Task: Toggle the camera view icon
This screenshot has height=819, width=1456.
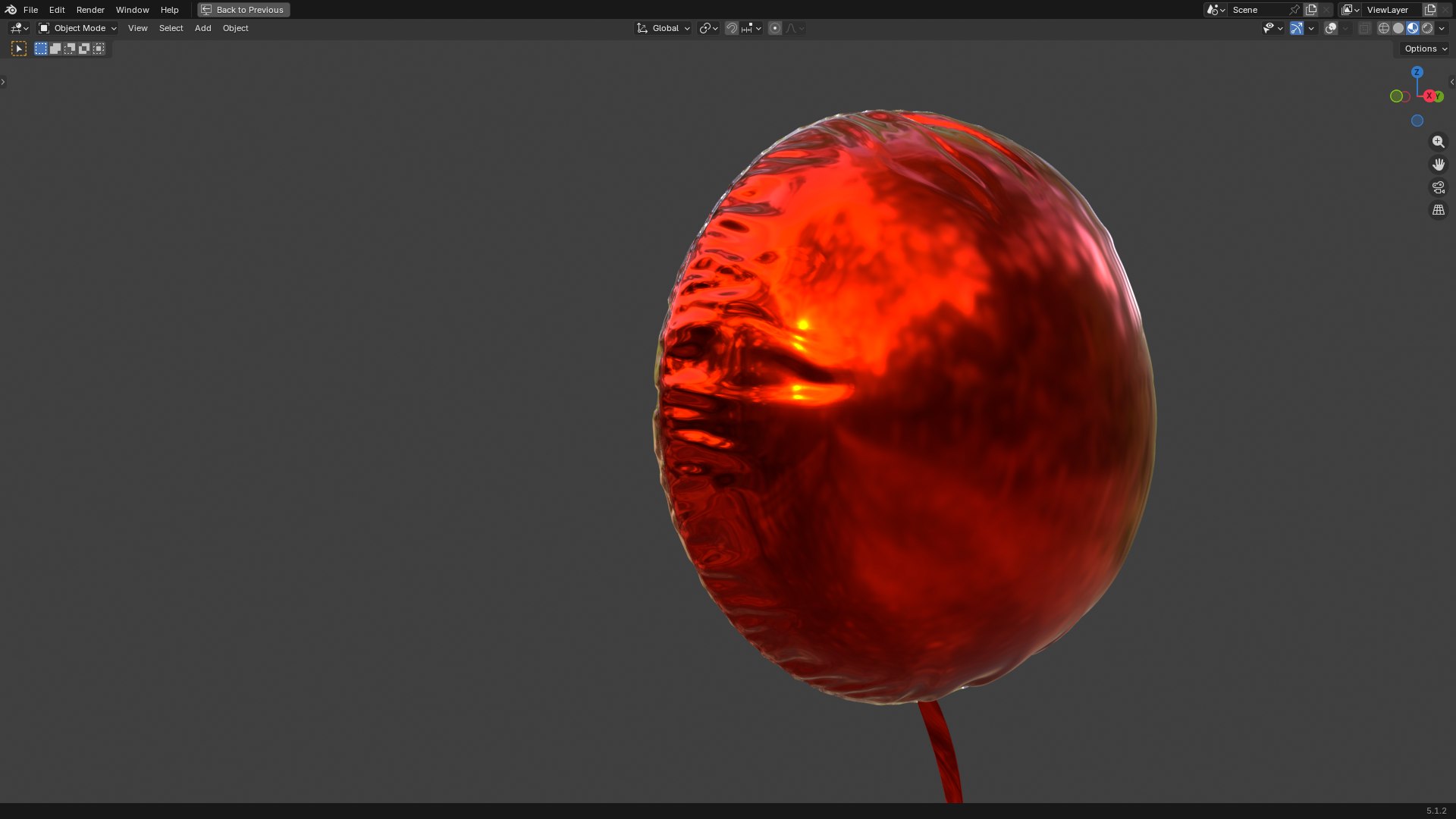Action: [1438, 187]
